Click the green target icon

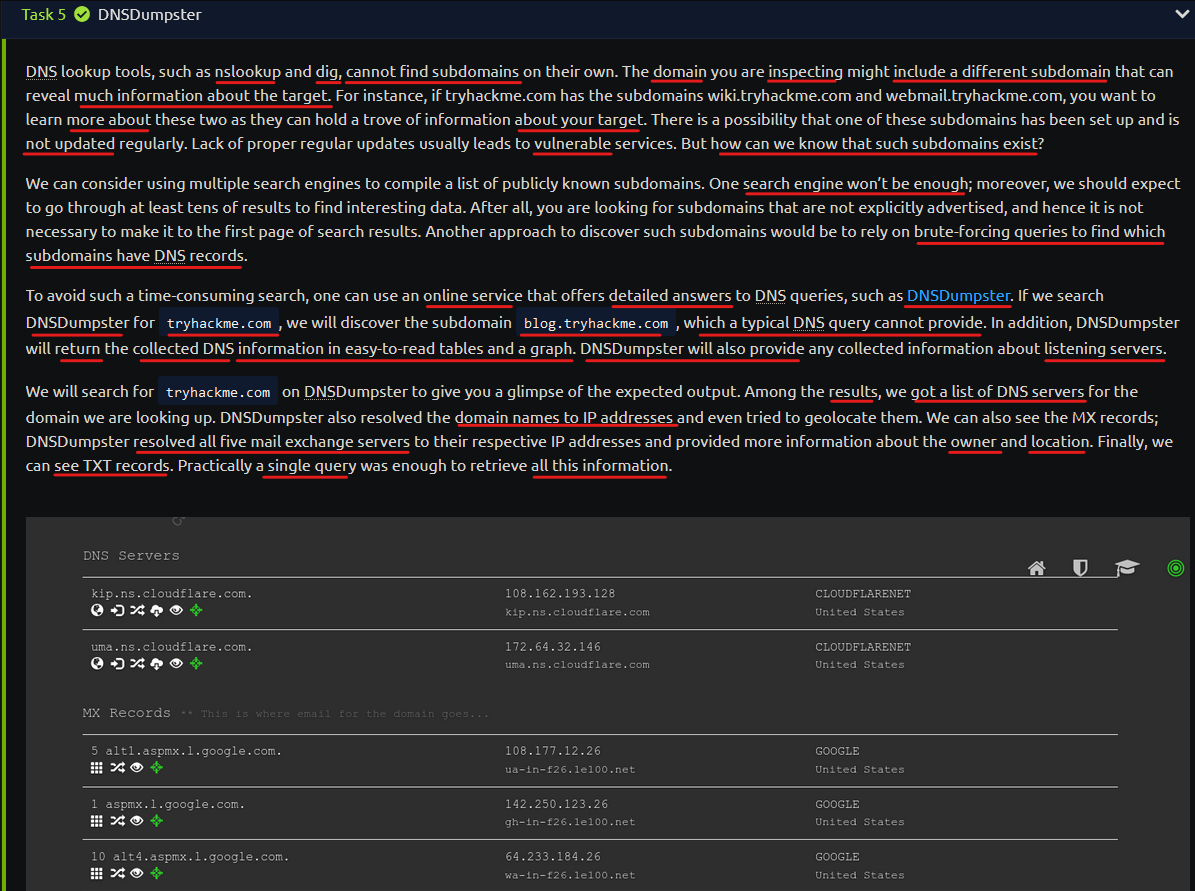pos(1175,568)
